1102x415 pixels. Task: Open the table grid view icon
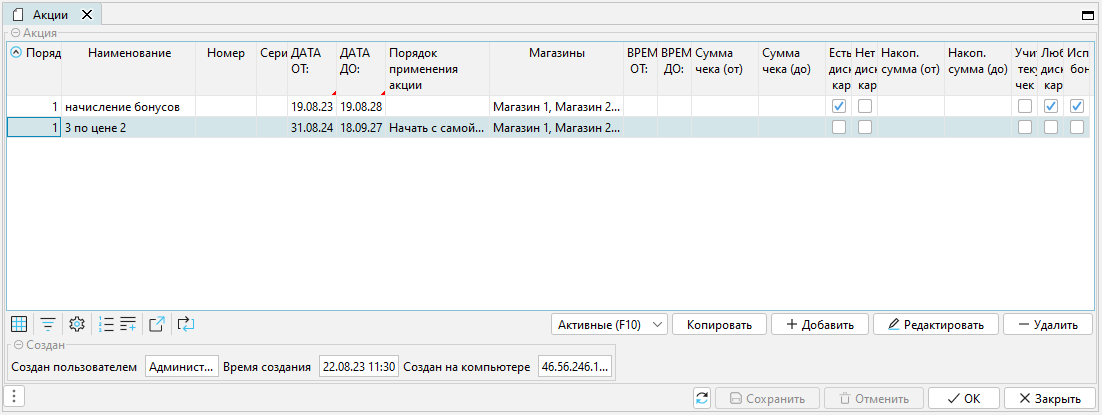19,324
